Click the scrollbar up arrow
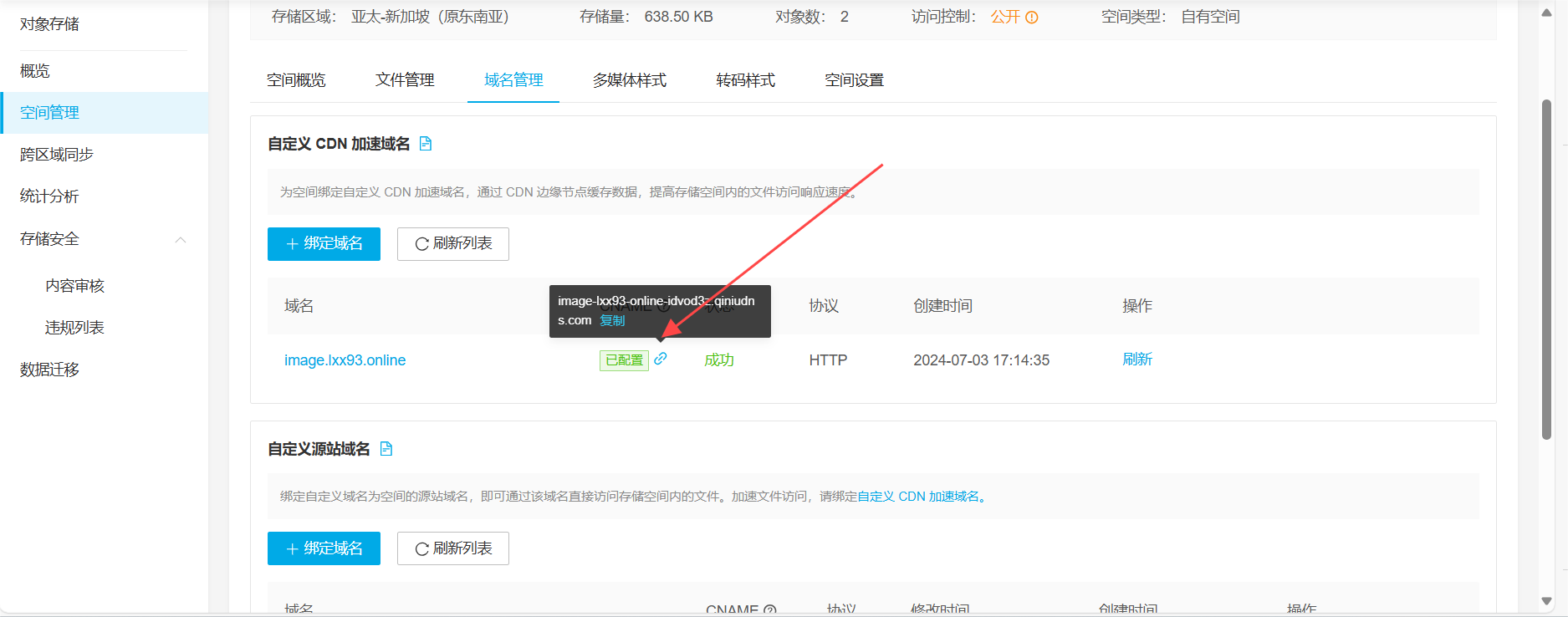Viewport: 1568px width, 617px height. tap(1546, 13)
